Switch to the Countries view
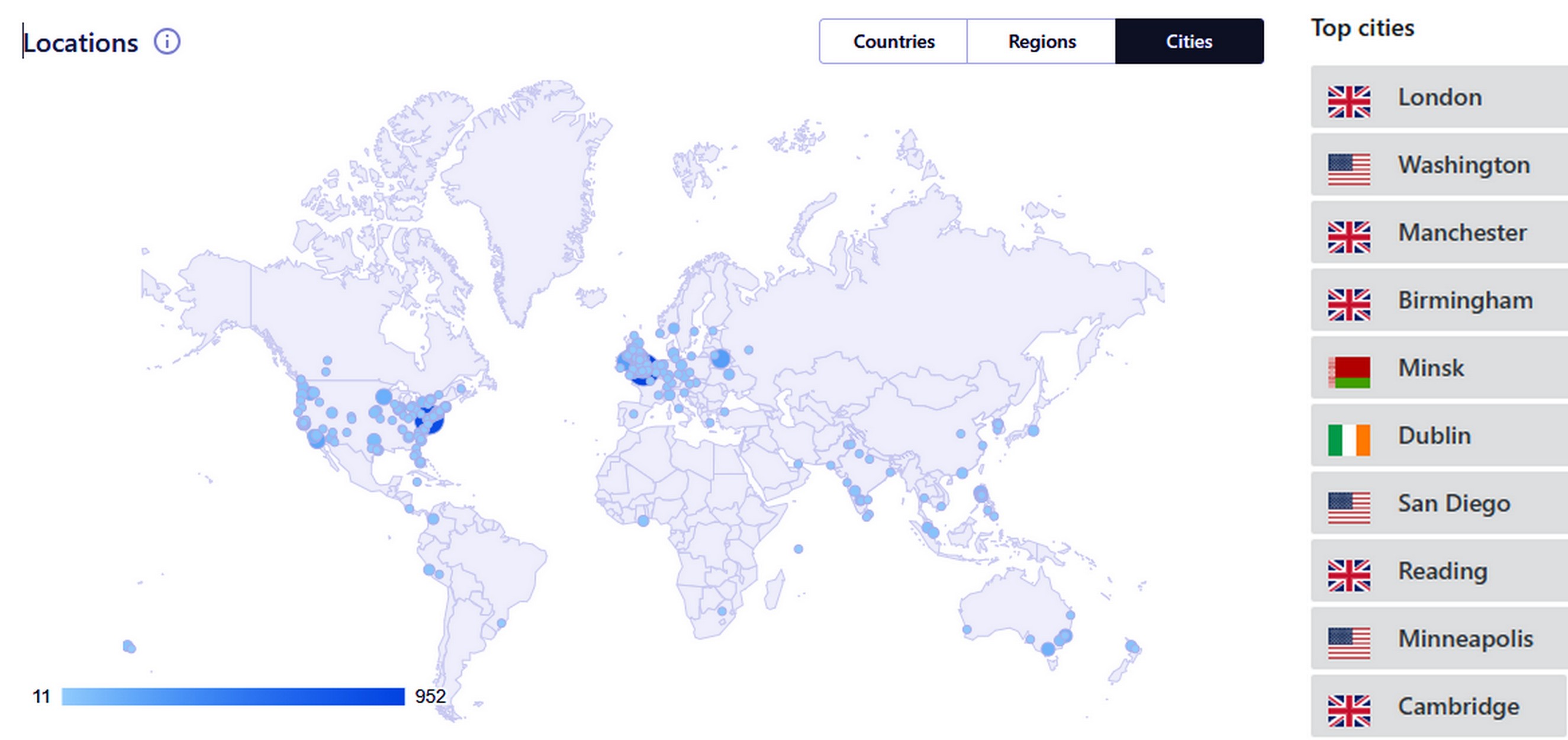Image resolution: width=1568 pixels, height=740 pixels. click(893, 41)
